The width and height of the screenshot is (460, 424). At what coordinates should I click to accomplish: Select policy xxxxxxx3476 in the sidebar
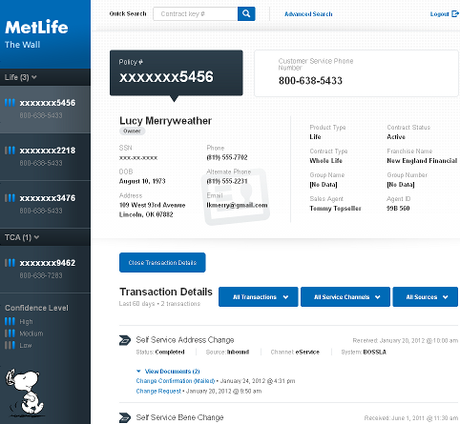(45, 204)
